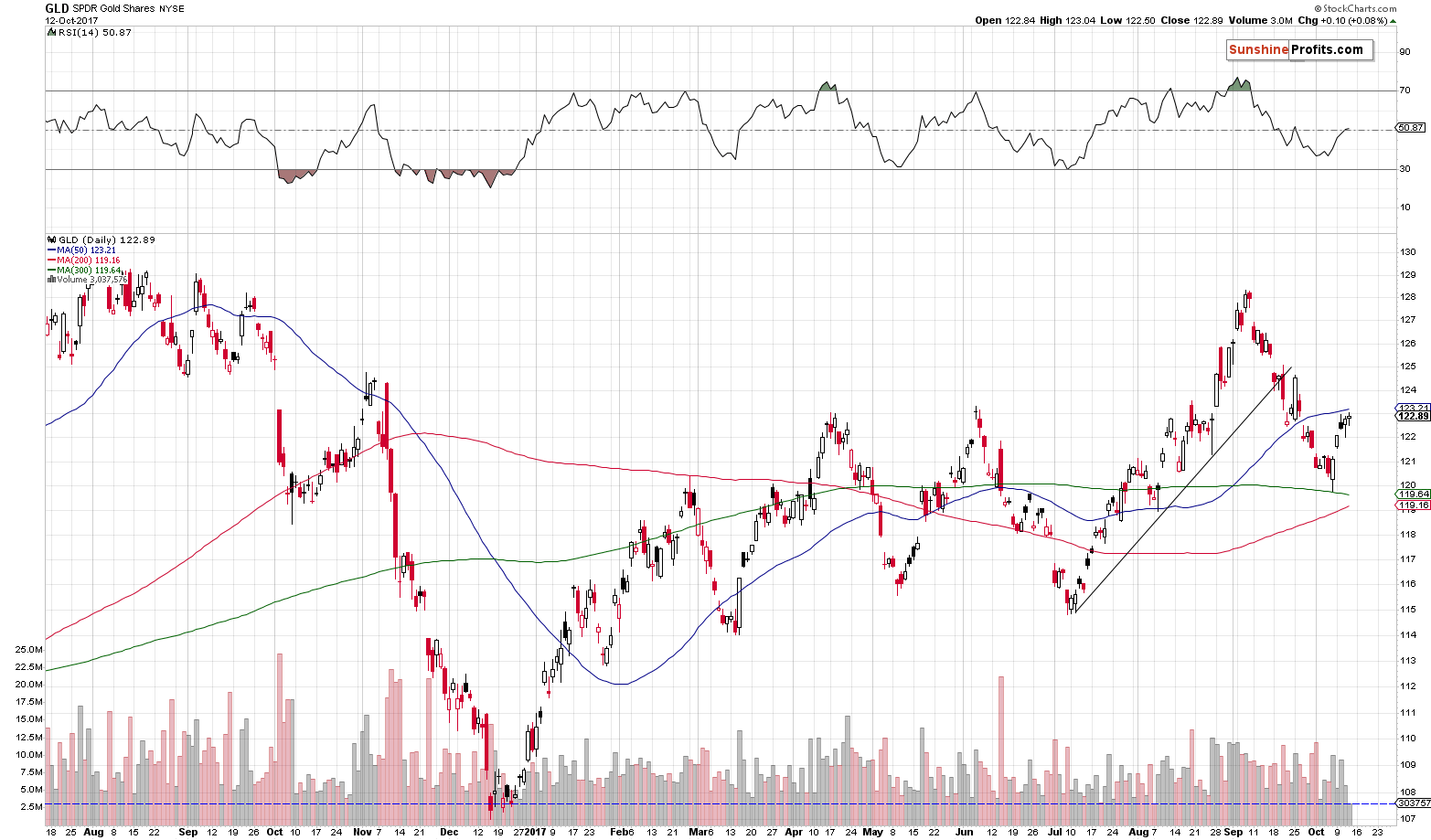
Task: Click the 30 oversold level on RSI axis
Action: pyautogui.click(x=1404, y=168)
